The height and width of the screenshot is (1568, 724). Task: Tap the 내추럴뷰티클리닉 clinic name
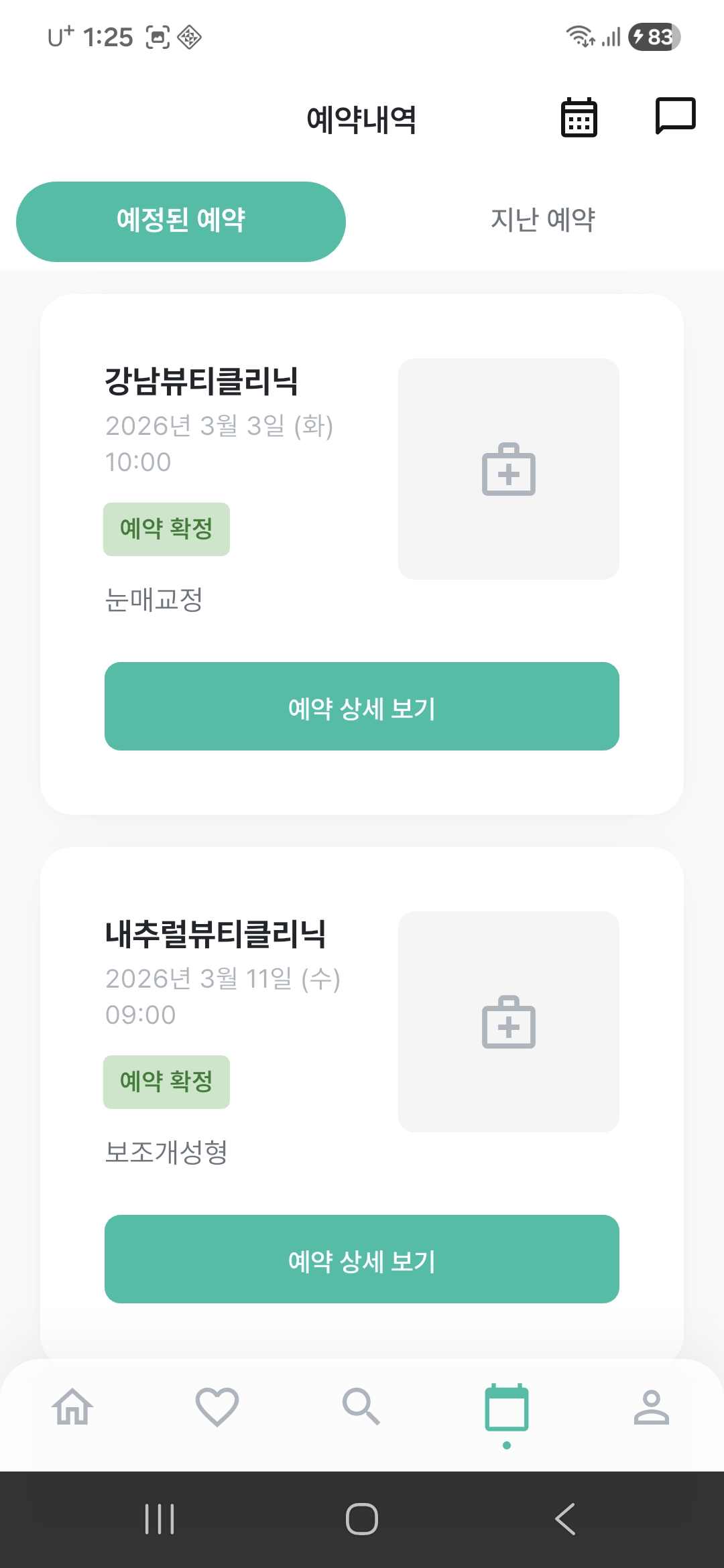pyautogui.click(x=216, y=934)
